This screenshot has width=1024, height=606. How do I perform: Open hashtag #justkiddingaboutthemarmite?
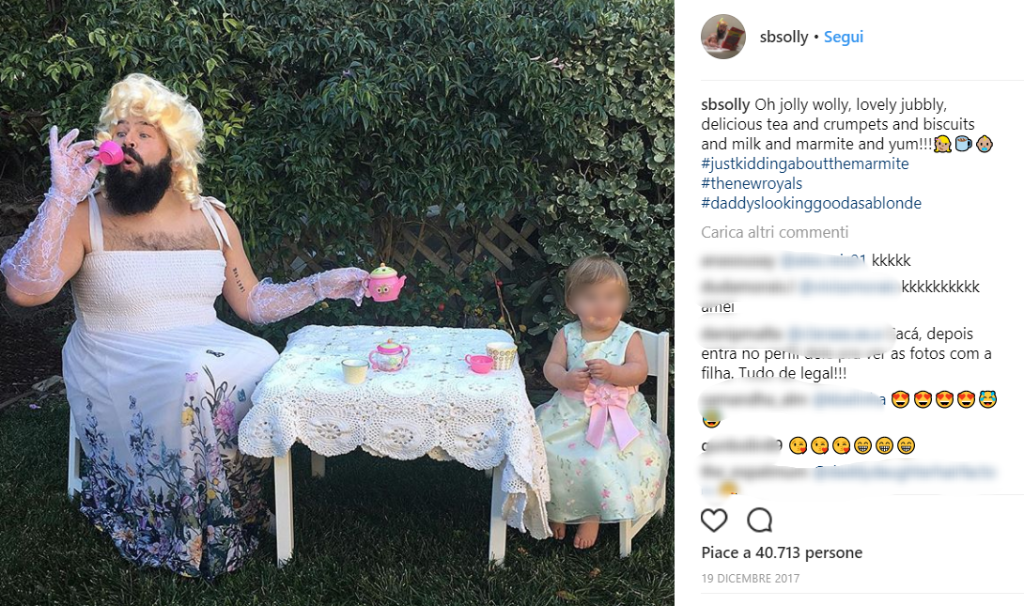click(805, 163)
